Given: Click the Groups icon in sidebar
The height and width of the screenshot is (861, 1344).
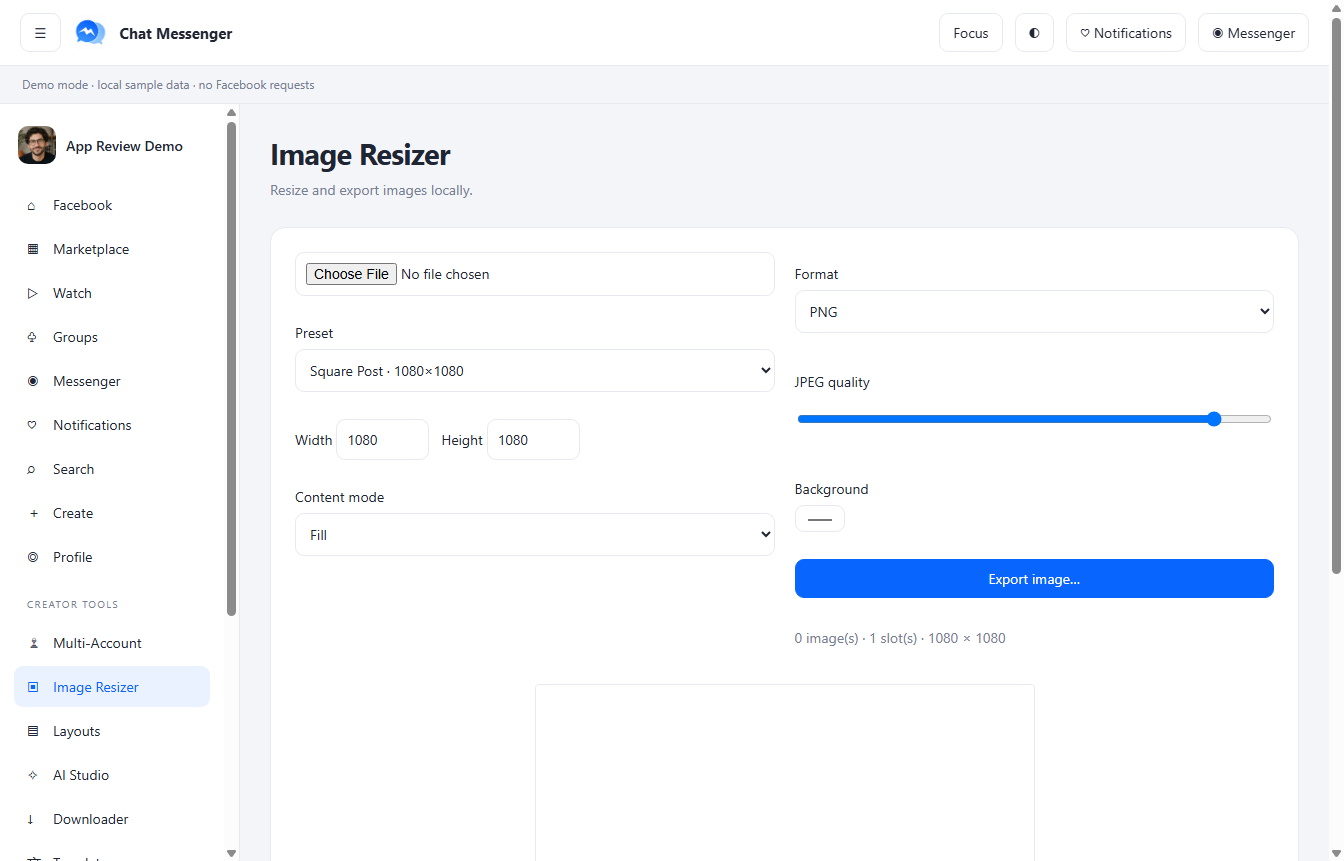Looking at the screenshot, I should [x=32, y=338].
